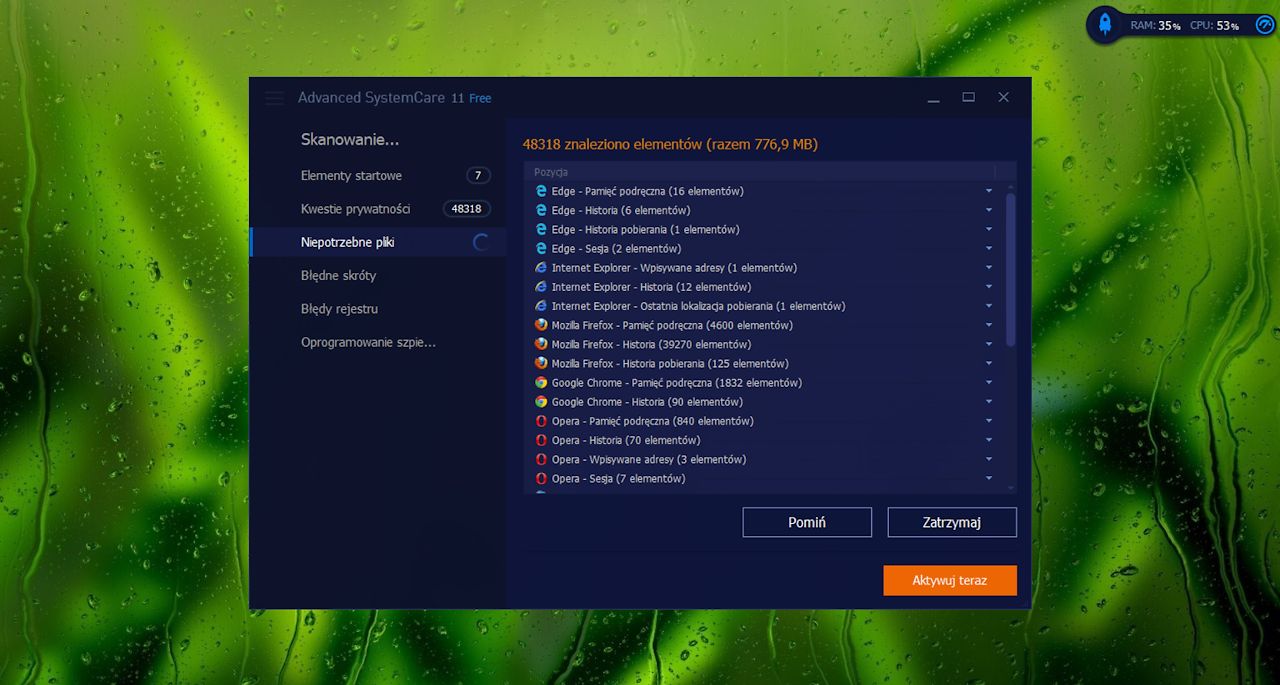Stop scanning with Zatrzymaj button

(952, 522)
